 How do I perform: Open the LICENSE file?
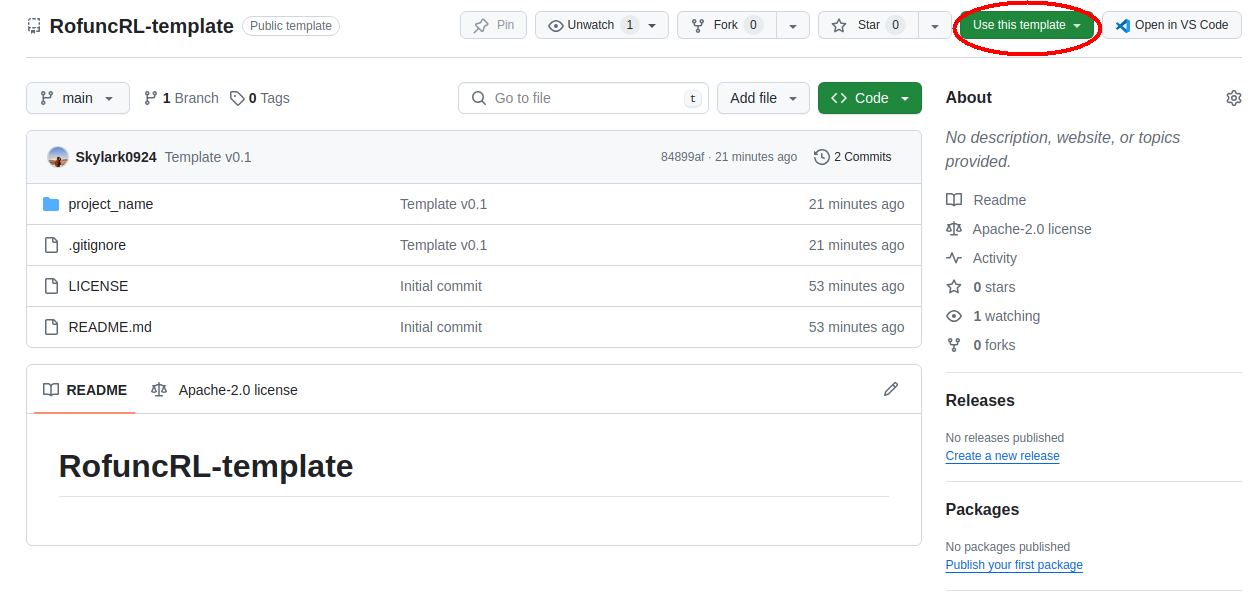[98, 286]
